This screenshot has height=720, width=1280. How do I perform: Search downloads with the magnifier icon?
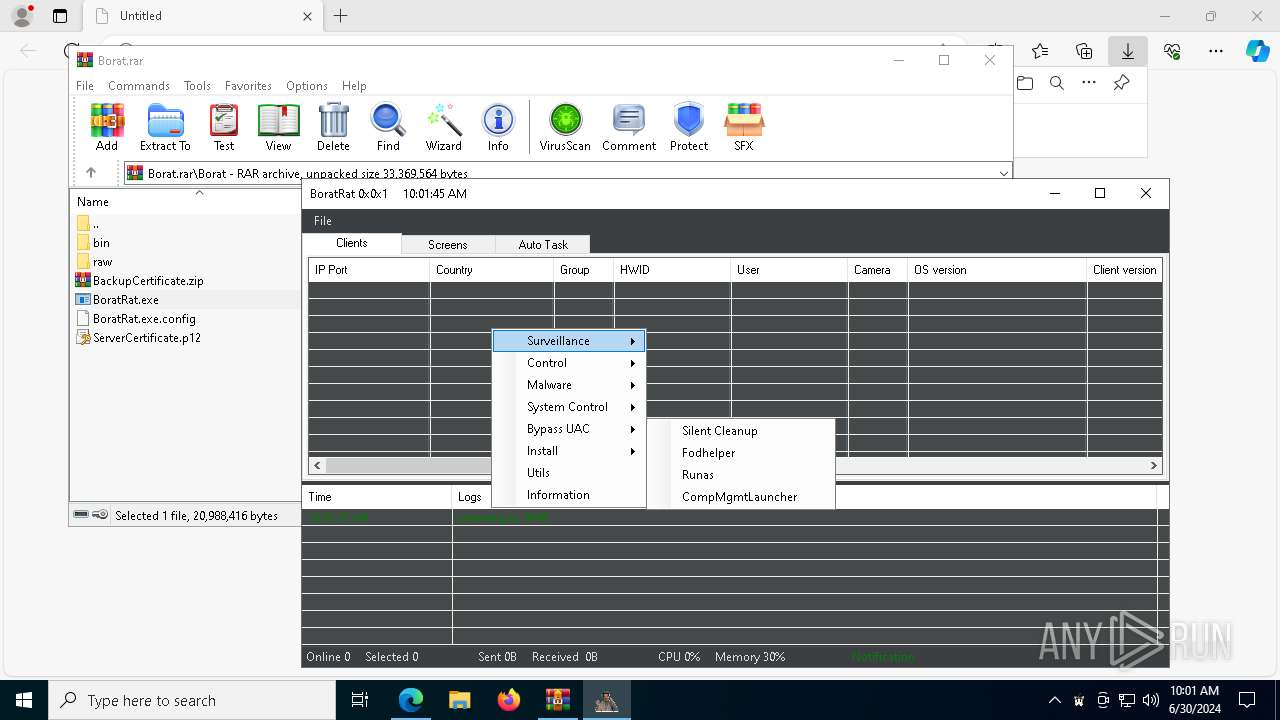click(x=1056, y=83)
